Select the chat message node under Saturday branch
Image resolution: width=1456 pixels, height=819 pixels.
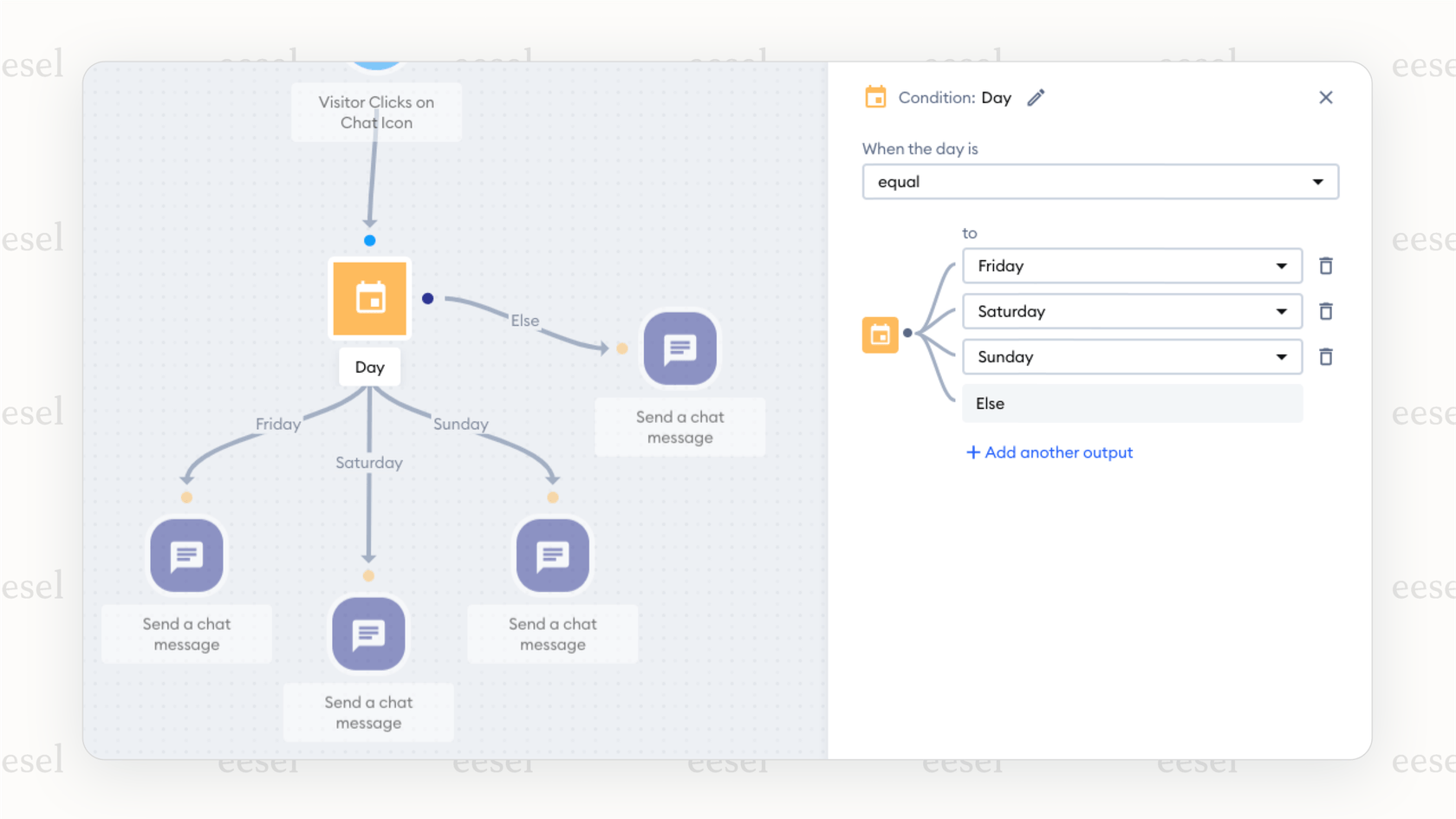point(368,634)
